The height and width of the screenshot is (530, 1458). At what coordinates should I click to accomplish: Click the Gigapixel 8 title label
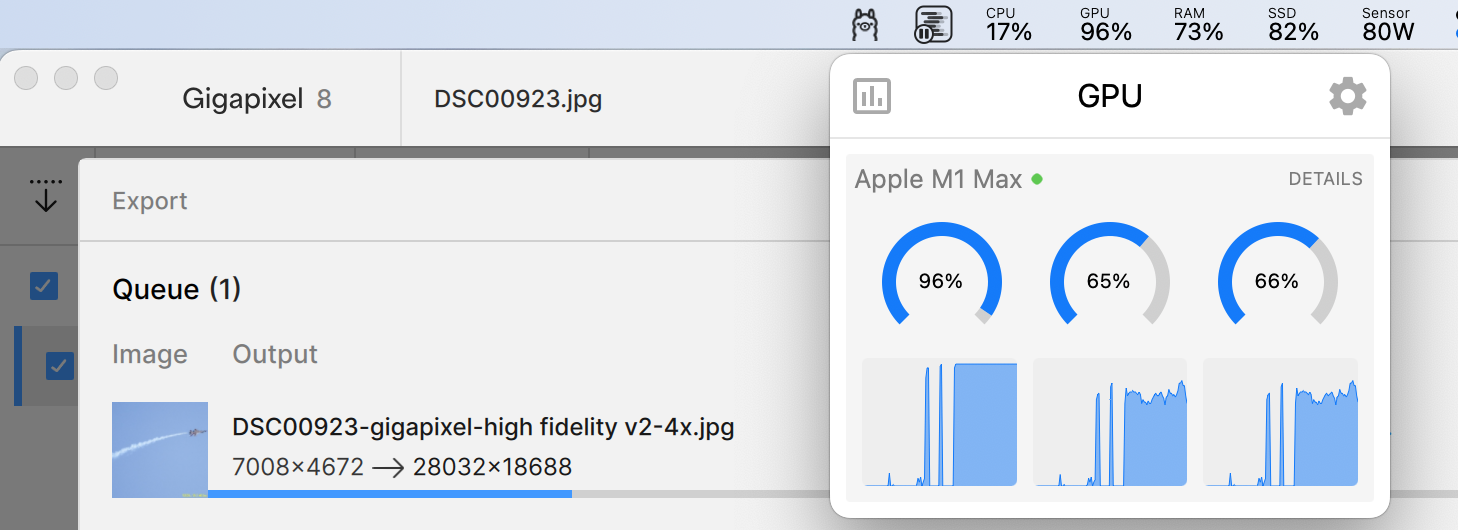(257, 99)
